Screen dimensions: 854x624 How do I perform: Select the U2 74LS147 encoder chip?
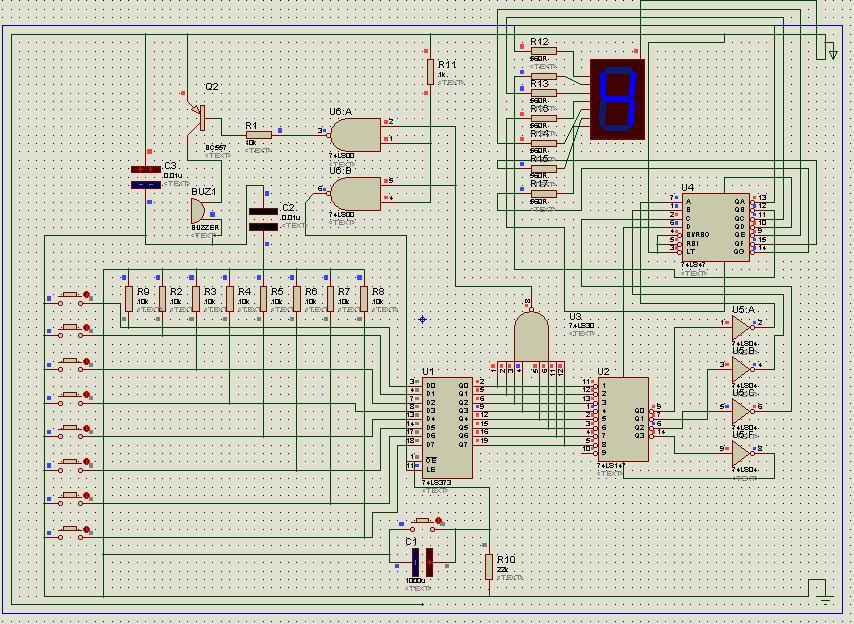[624, 419]
